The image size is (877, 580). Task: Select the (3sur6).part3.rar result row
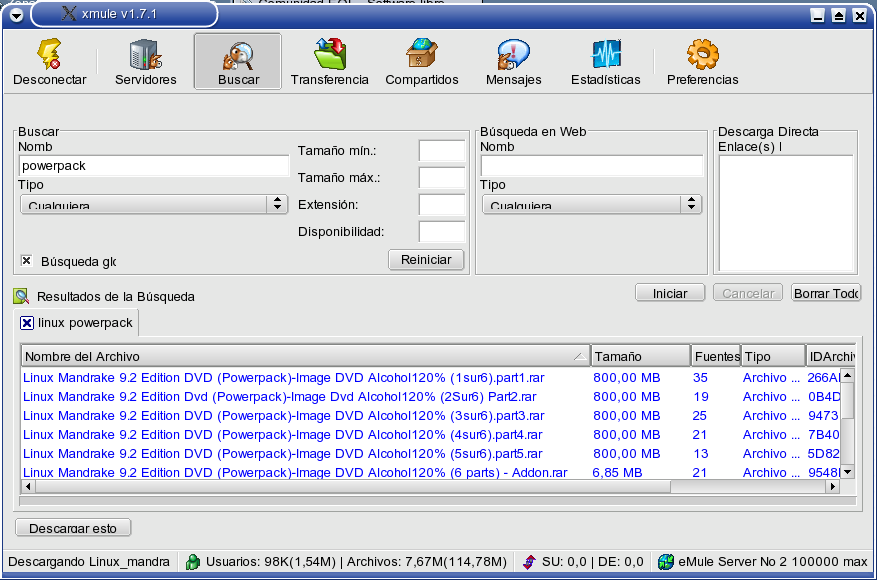click(431, 416)
